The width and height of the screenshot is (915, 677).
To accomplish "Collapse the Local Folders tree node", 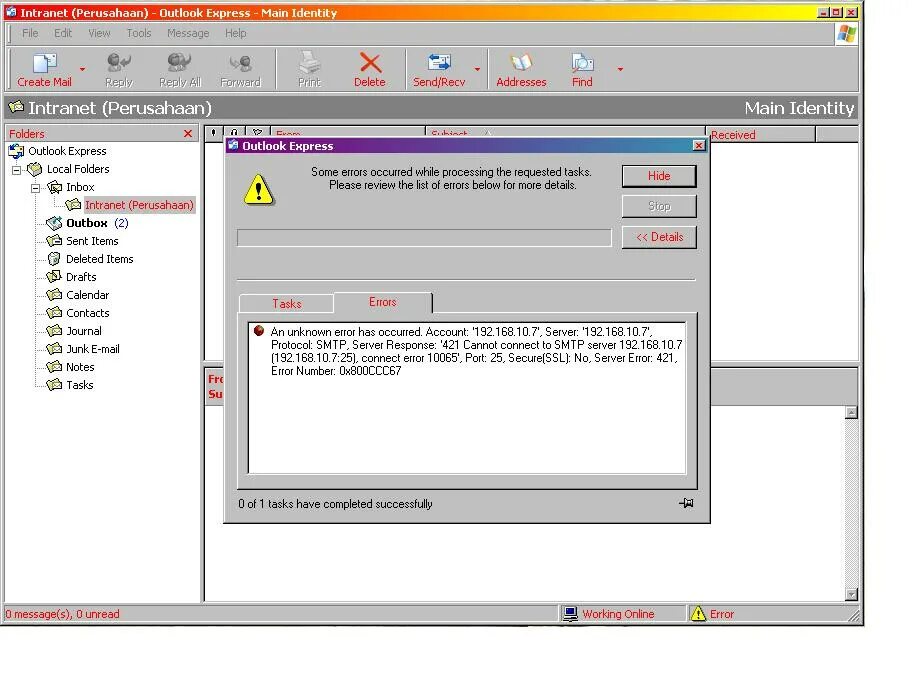I will 16,170.
